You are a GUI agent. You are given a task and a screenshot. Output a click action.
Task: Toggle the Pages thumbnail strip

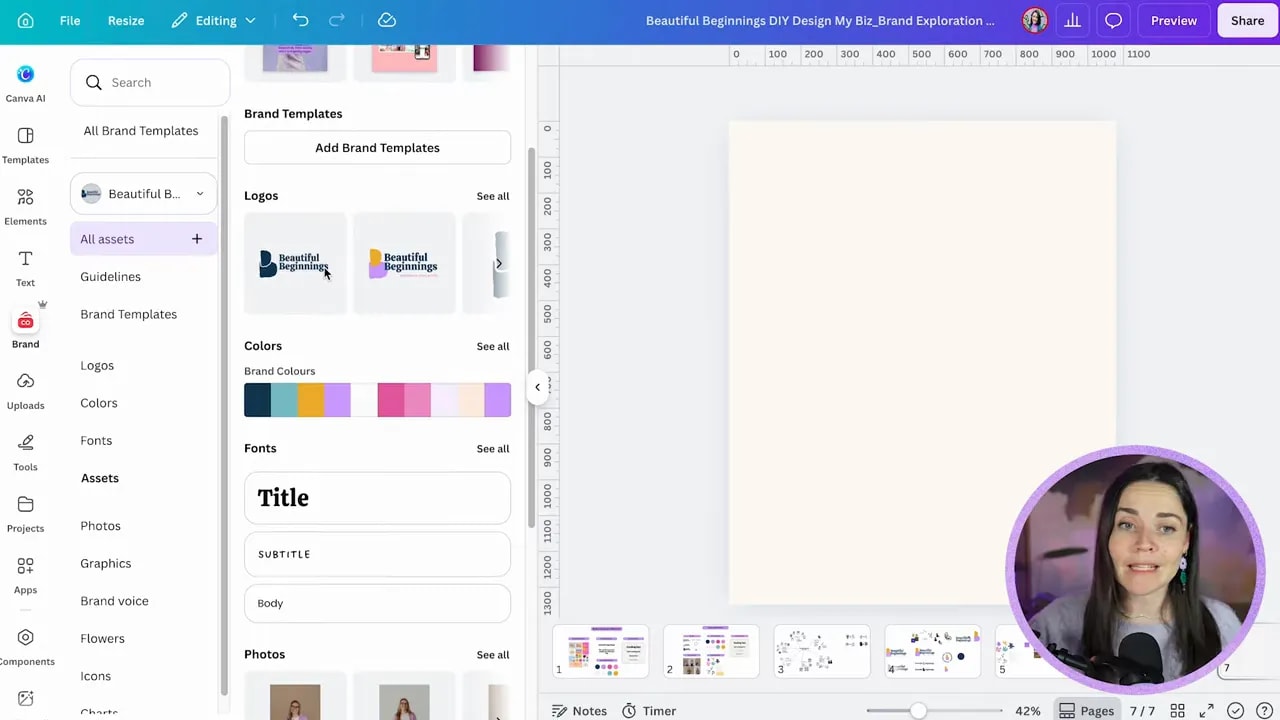(x=1086, y=711)
